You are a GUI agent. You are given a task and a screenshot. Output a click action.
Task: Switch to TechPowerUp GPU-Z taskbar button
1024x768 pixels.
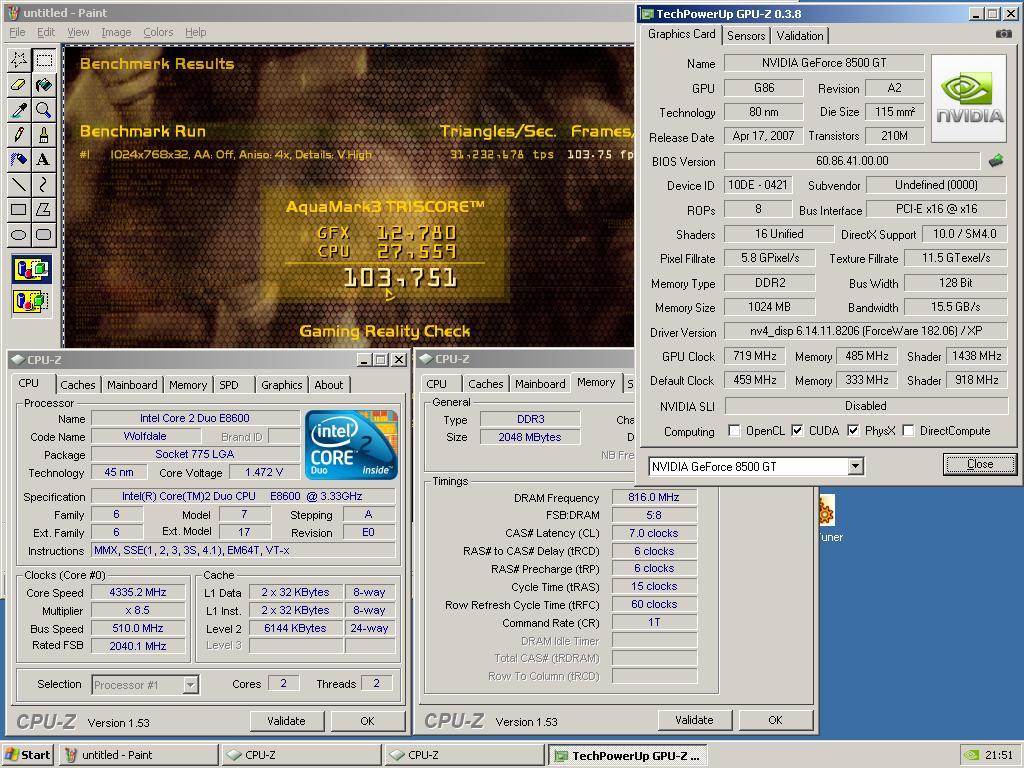[628, 756]
